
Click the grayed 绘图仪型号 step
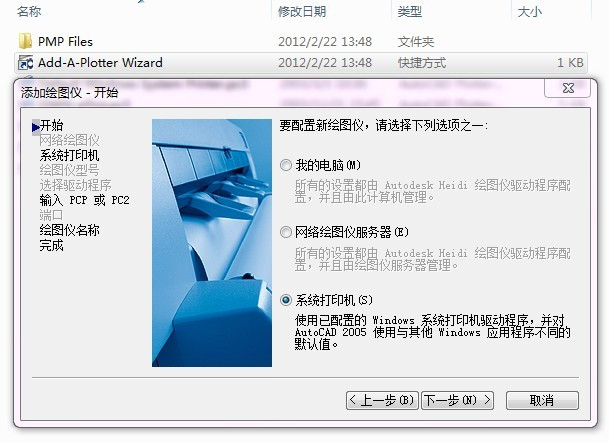point(69,170)
